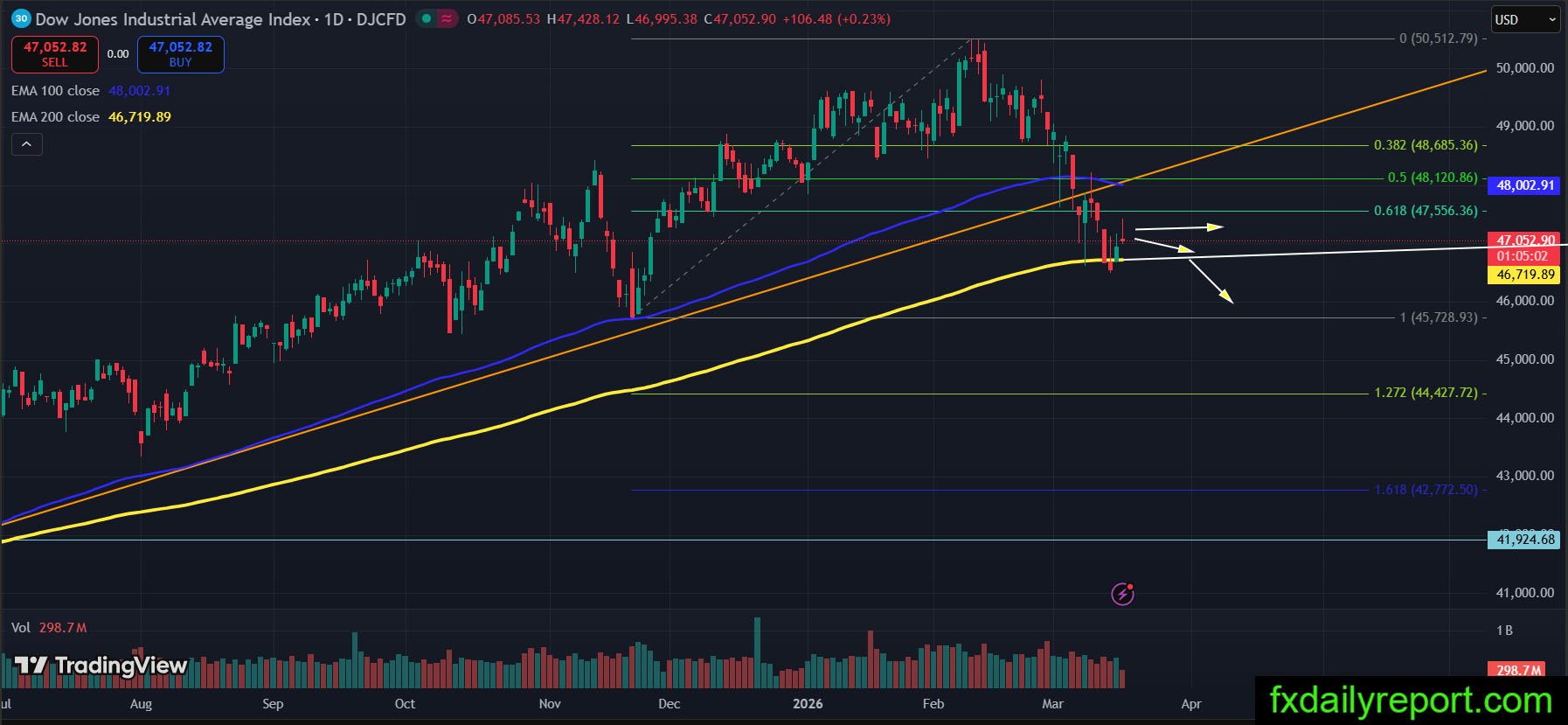
Task: Click the change value +106.48 (+0.23%)
Action: point(836,19)
